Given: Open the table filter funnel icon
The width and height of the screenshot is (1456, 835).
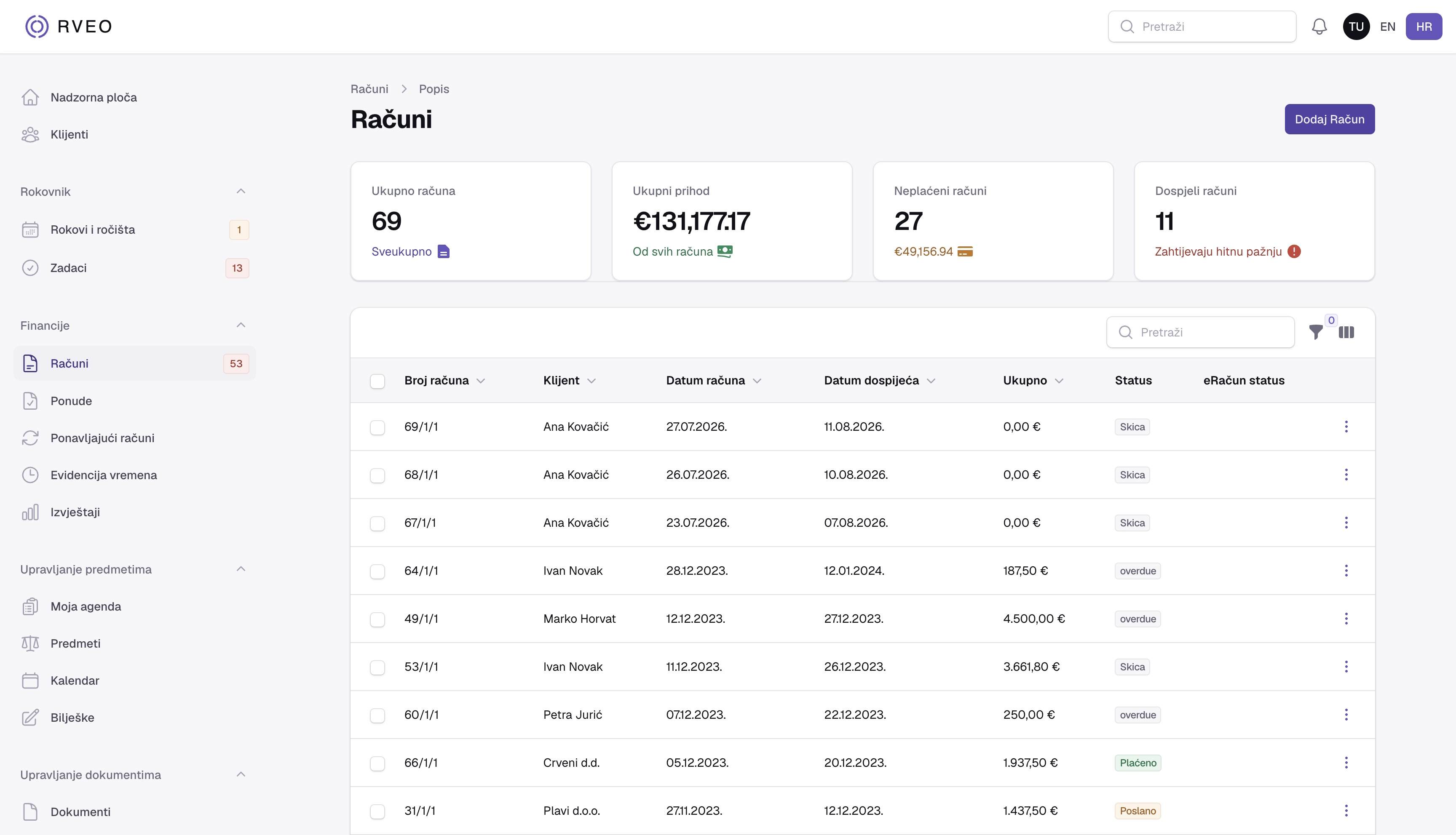Looking at the screenshot, I should click(x=1316, y=332).
